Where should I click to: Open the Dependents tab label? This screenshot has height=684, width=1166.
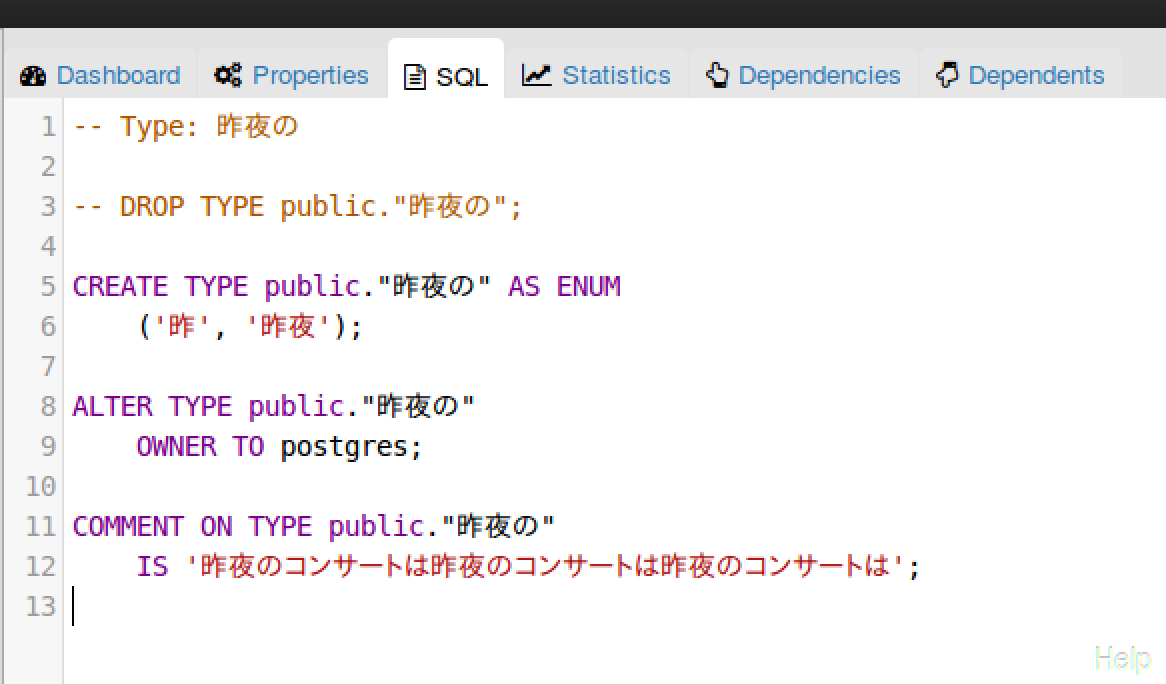coord(1036,76)
